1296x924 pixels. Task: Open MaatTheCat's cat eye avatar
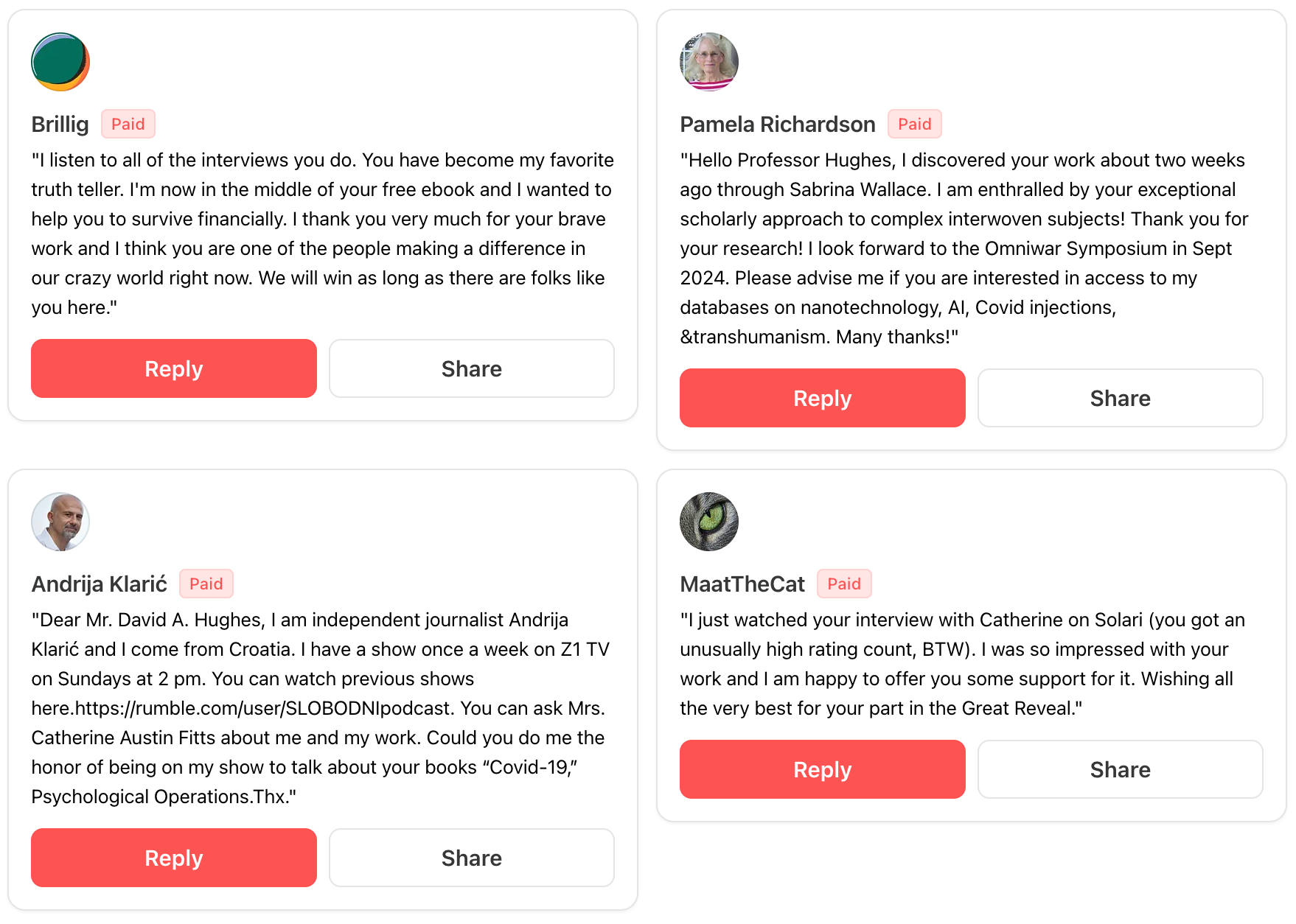(709, 522)
